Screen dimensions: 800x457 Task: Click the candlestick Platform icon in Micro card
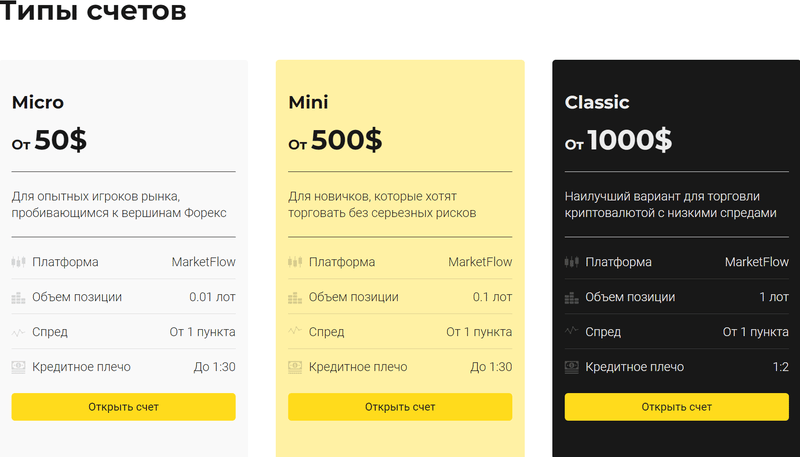(x=18, y=262)
